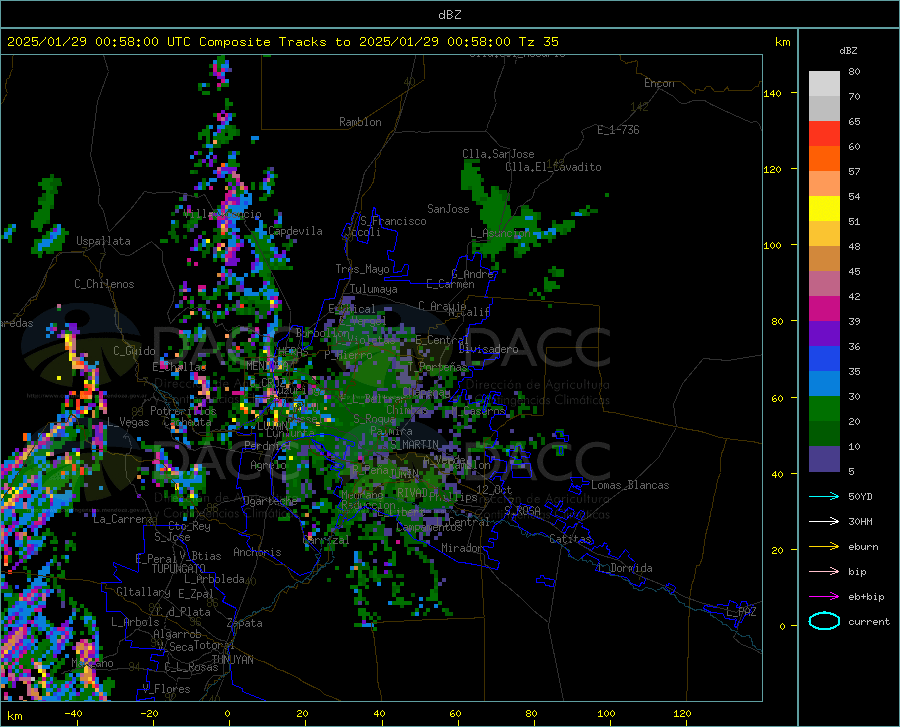Select the light orange 57–54 dBZ swatch
The width and height of the screenshot is (900, 727).
(x=824, y=184)
